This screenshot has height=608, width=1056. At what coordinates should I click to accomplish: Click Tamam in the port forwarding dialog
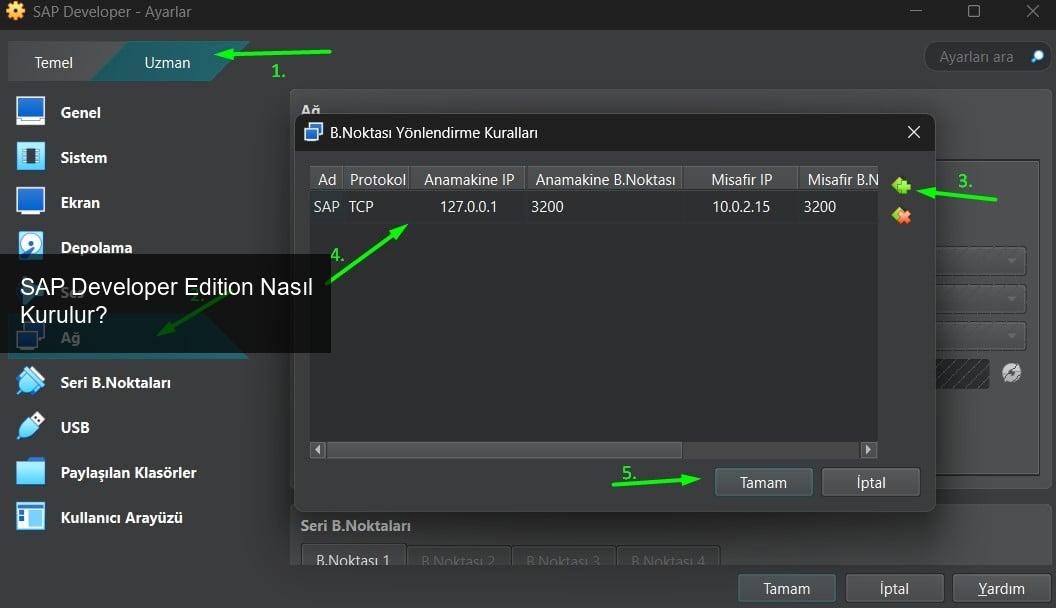(763, 482)
